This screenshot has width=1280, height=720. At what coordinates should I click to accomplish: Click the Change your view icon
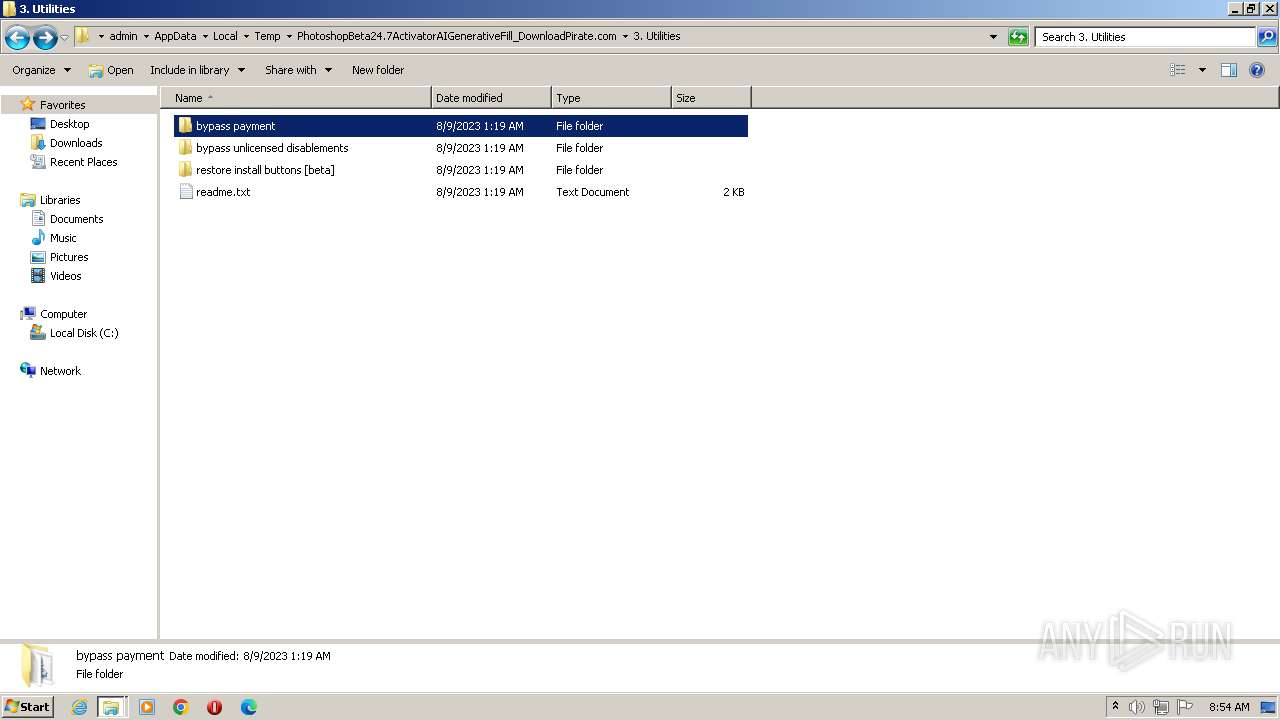(1178, 70)
